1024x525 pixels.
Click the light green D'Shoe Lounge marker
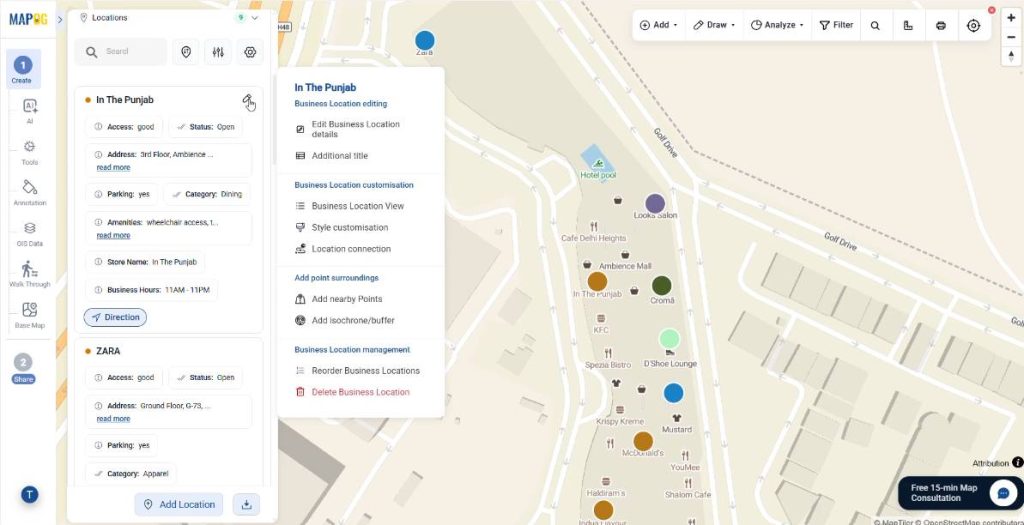pyautogui.click(x=669, y=339)
